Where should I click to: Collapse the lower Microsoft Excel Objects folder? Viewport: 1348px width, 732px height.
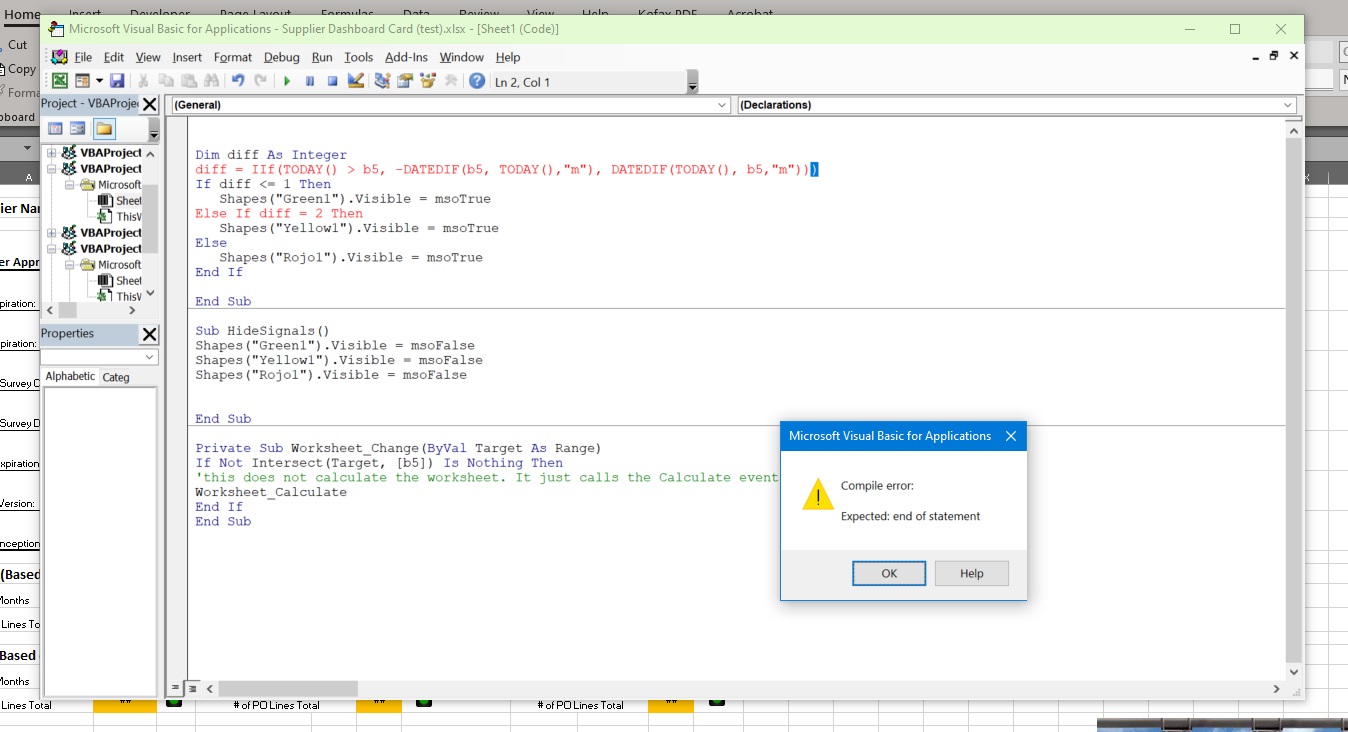coord(70,265)
